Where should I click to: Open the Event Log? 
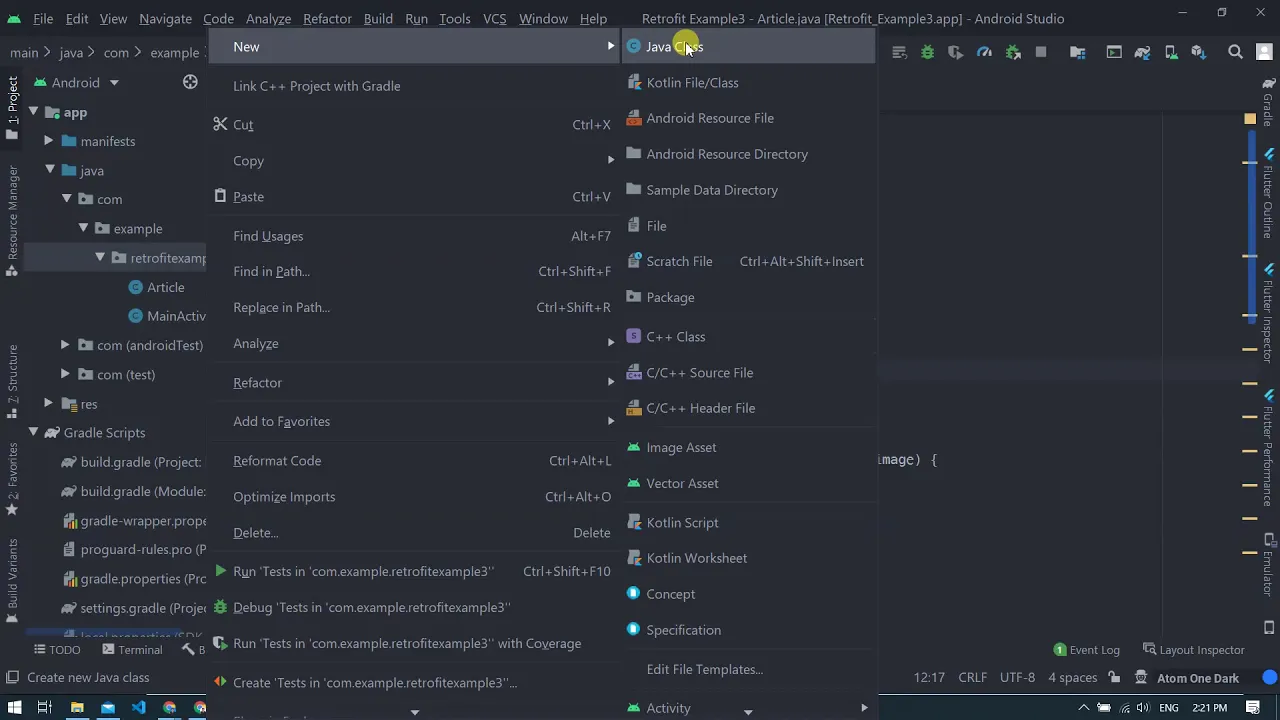pyautogui.click(x=1086, y=650)
